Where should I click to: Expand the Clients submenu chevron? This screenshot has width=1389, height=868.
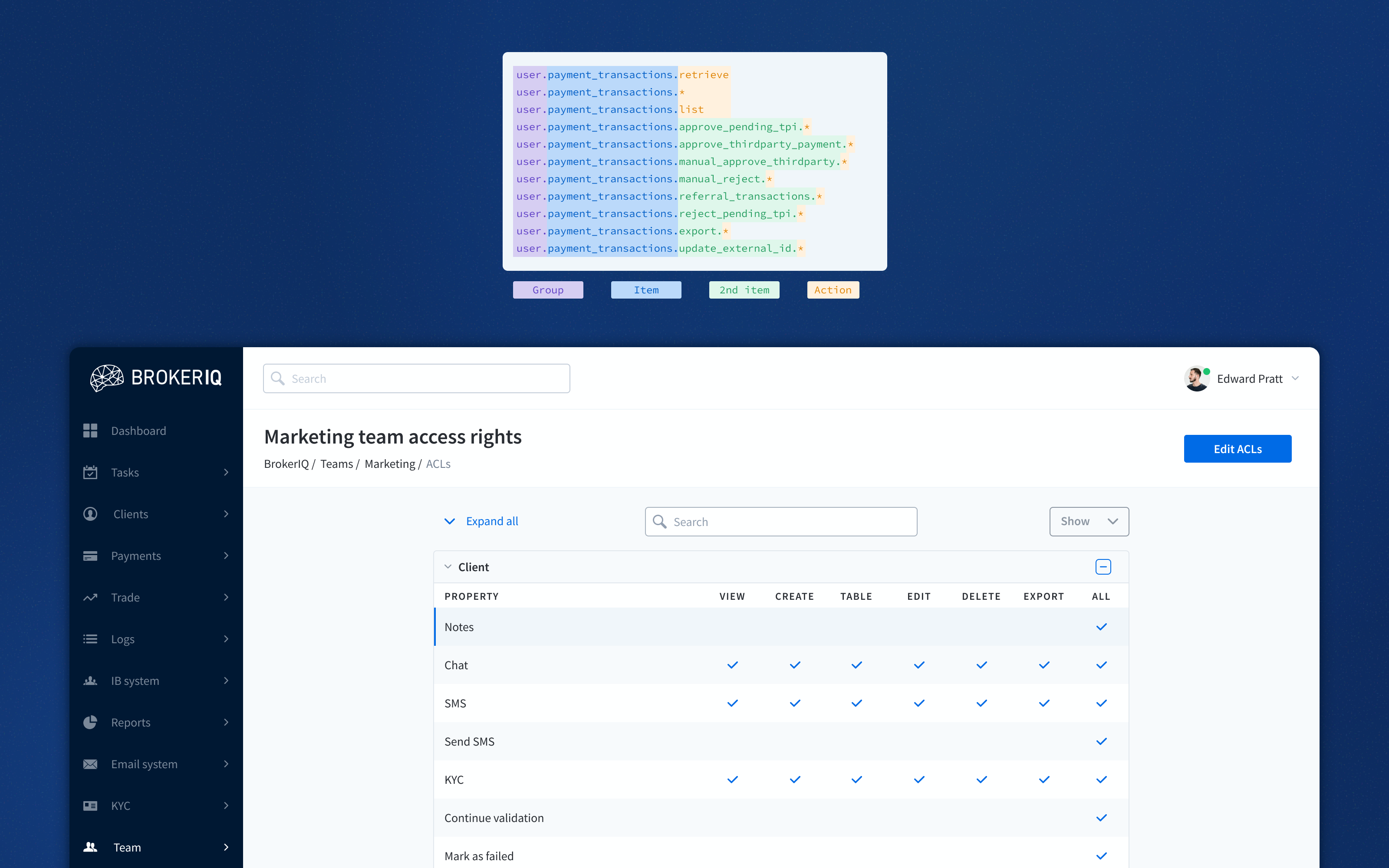226,514
